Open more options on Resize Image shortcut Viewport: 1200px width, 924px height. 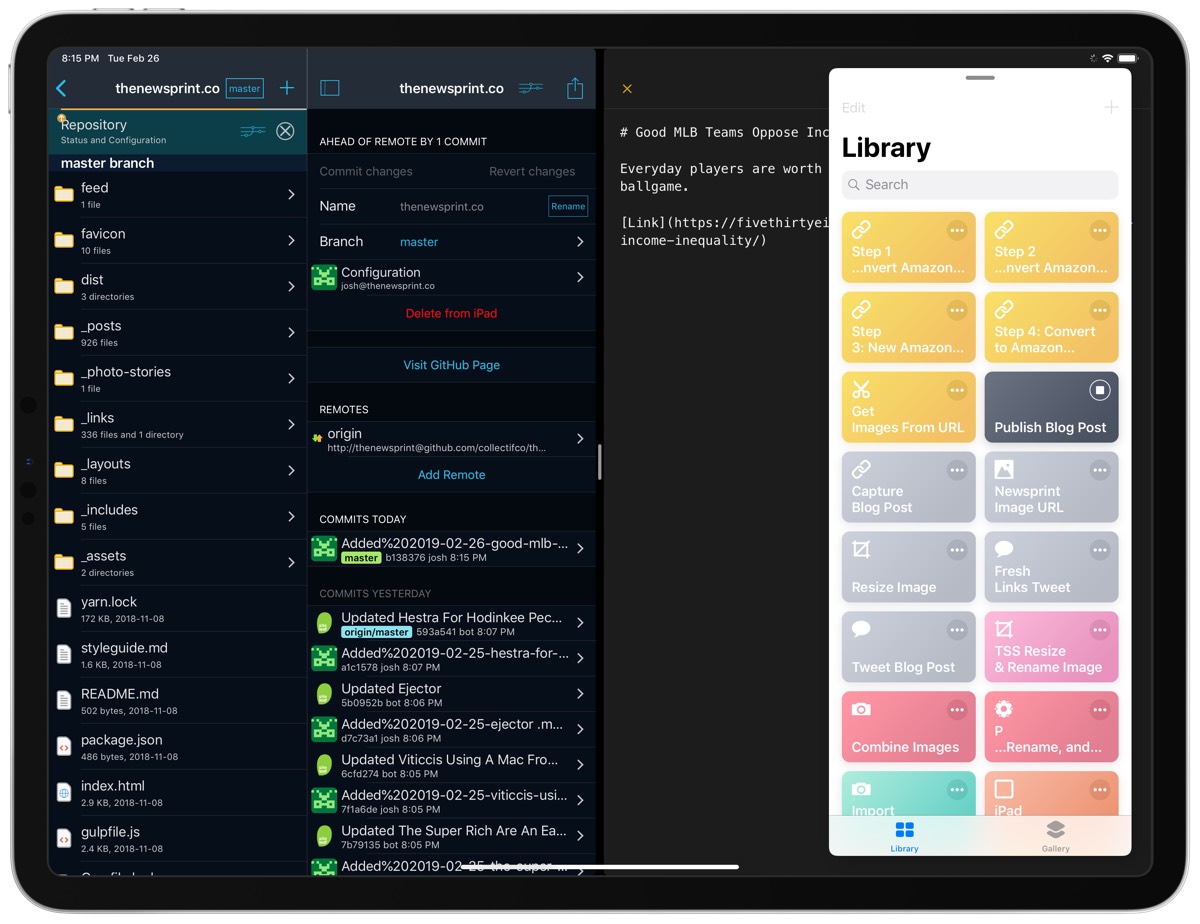pos(957,550)
